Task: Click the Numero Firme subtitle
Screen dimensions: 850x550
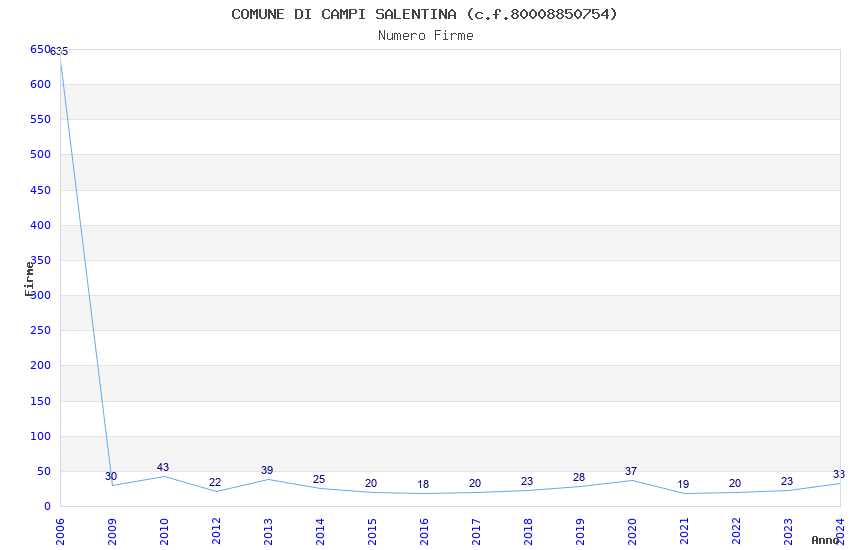Action: tap(426, 35)
